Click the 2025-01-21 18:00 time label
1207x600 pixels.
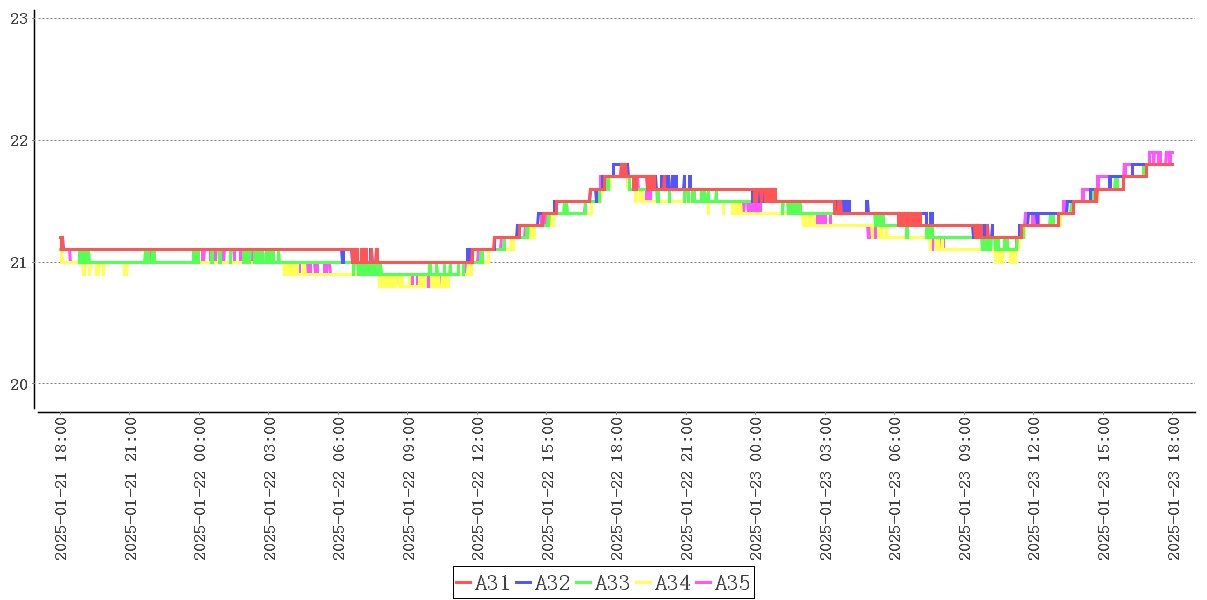(x=61, y=489)
